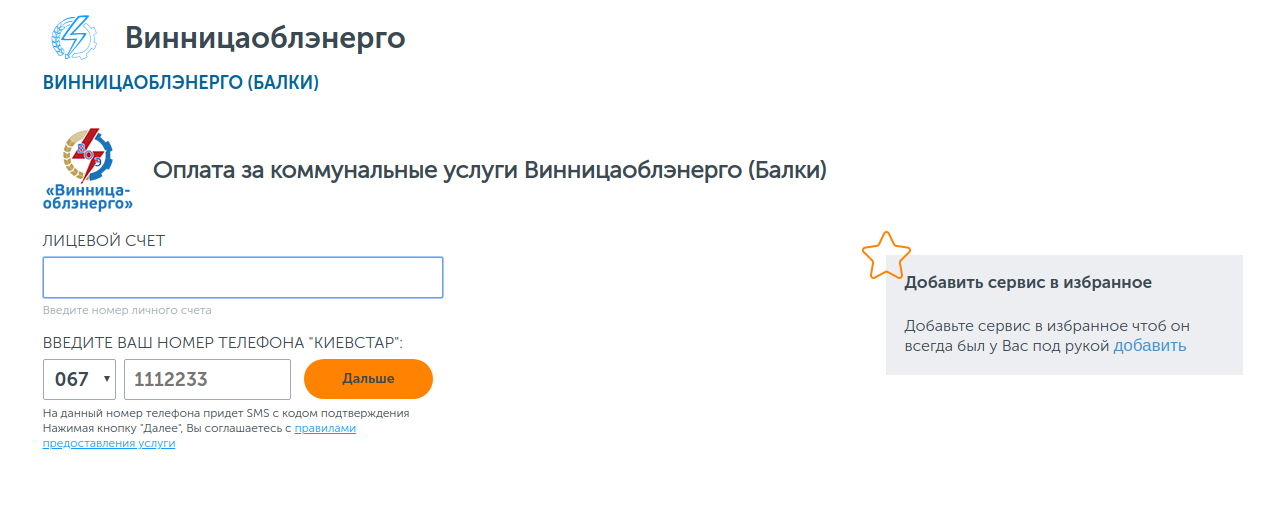Click the ЛИЦЕВОЙ СЧЕТ label
Image resolution: width=1269 pixels, height=507 pixels.
104,241
